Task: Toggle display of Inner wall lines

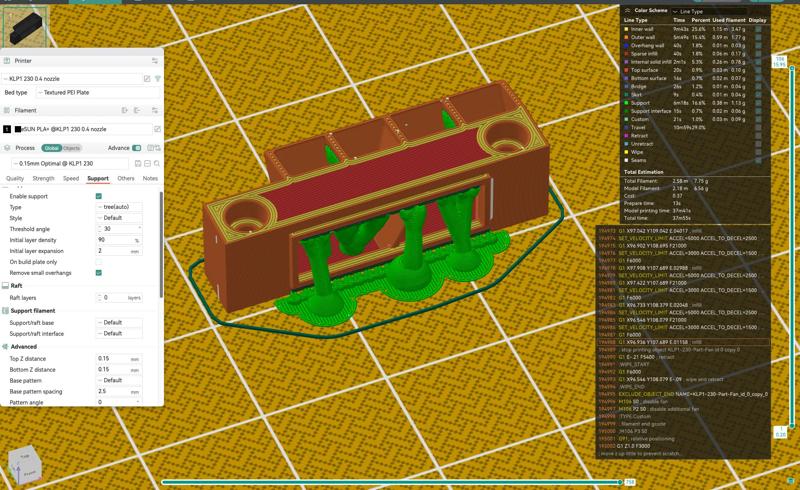Action: click(758, 29)
